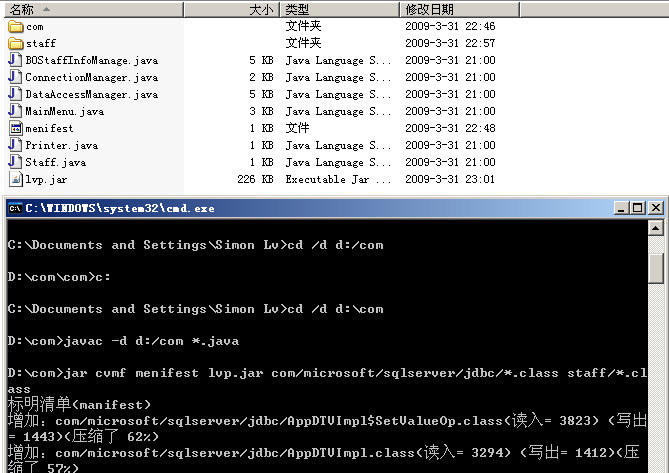Click the cmd vertical scrollbar thumb
The width and height of the screenshot is (669, 473).
point(655,268)
